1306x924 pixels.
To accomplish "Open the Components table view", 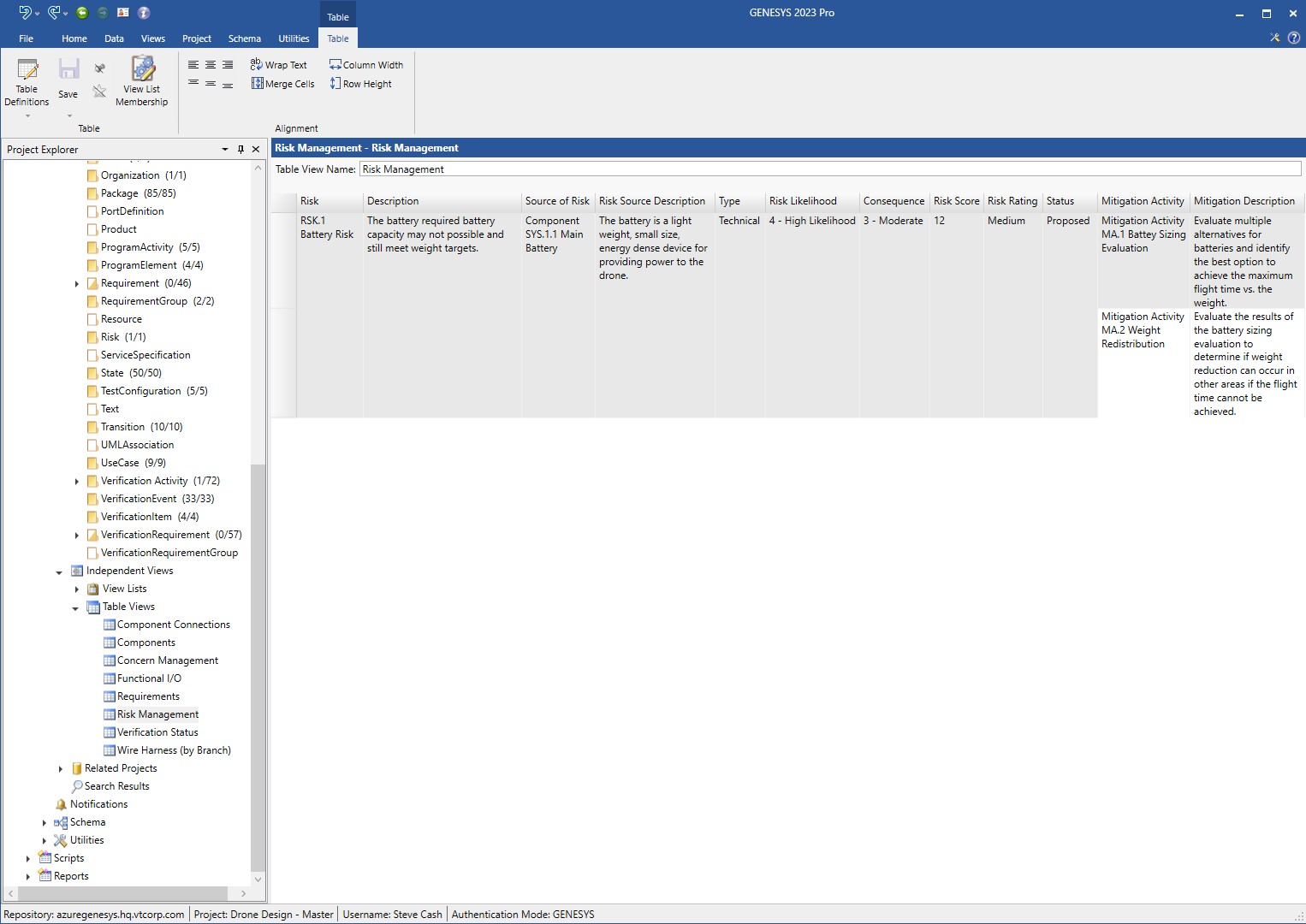I will 146,643.
